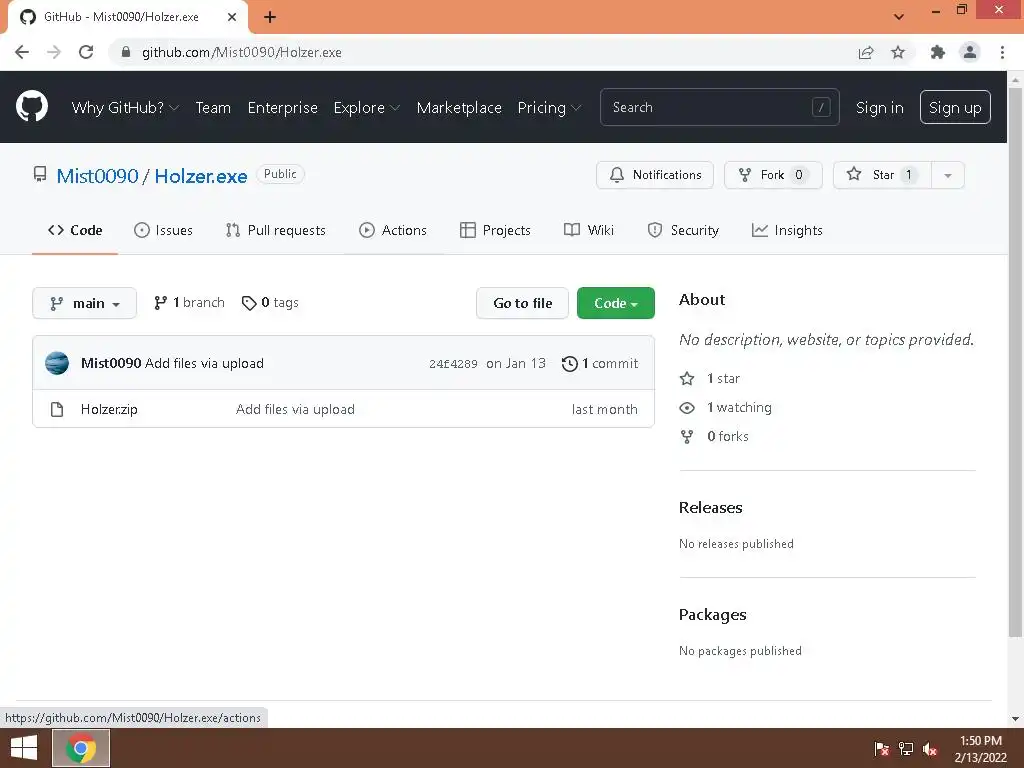The height and width of the screenshot is (768, 1024).
Task: Click the browser forward arrow
Action: pyautogui.click(x=54, y=52)
